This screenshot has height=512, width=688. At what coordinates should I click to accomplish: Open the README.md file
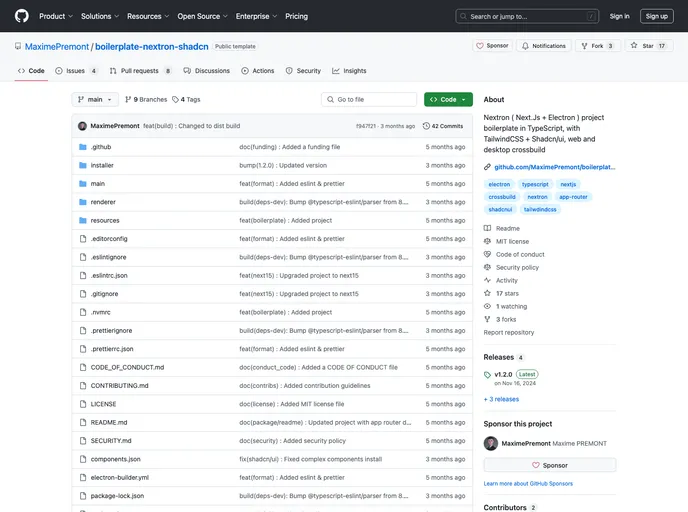pos(109,422)
